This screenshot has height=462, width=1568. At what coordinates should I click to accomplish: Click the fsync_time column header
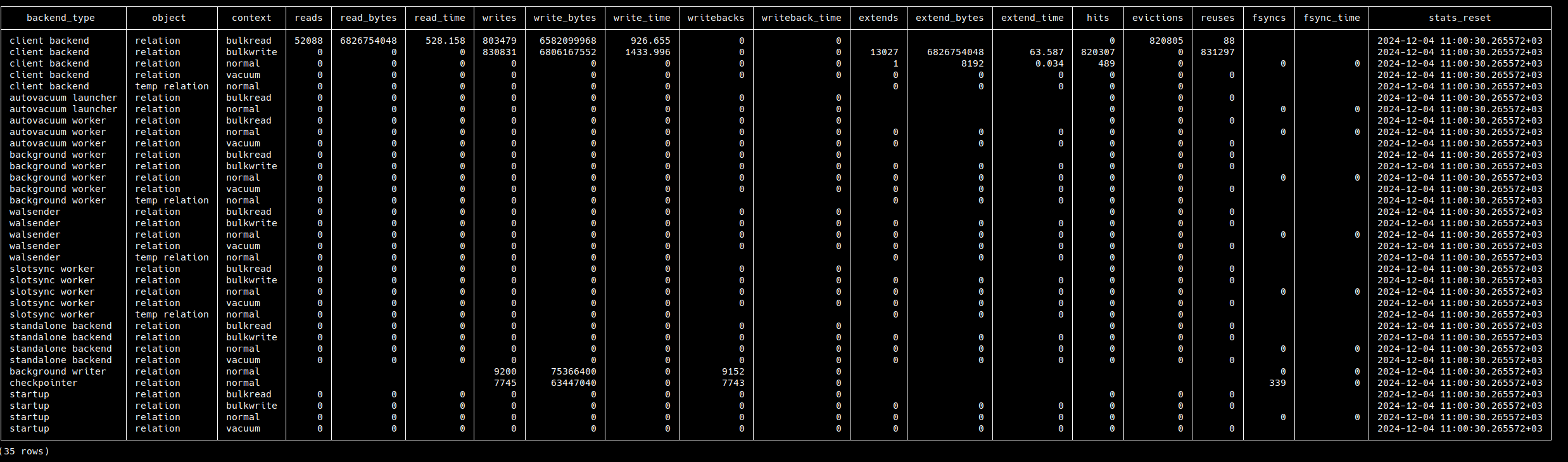click(x=1331, y=18)
